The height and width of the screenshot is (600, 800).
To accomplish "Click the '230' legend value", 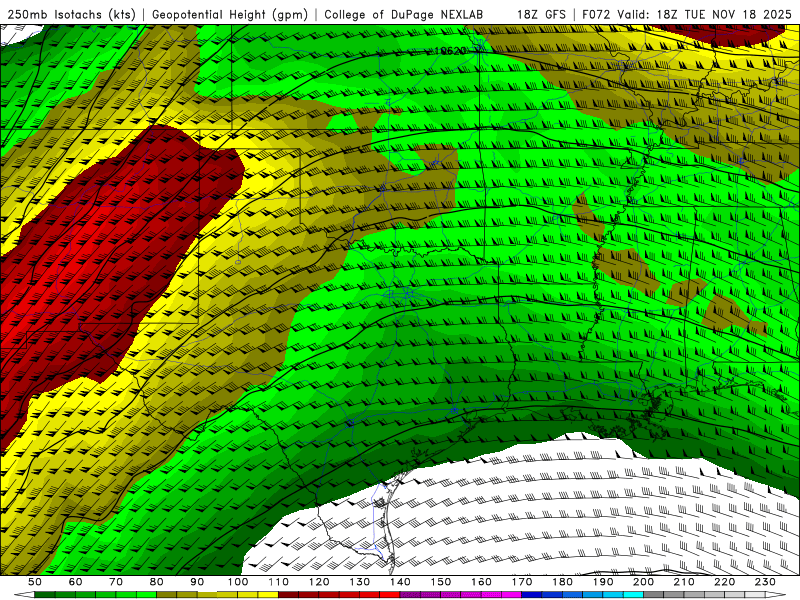I will click(x=765, y=582).
